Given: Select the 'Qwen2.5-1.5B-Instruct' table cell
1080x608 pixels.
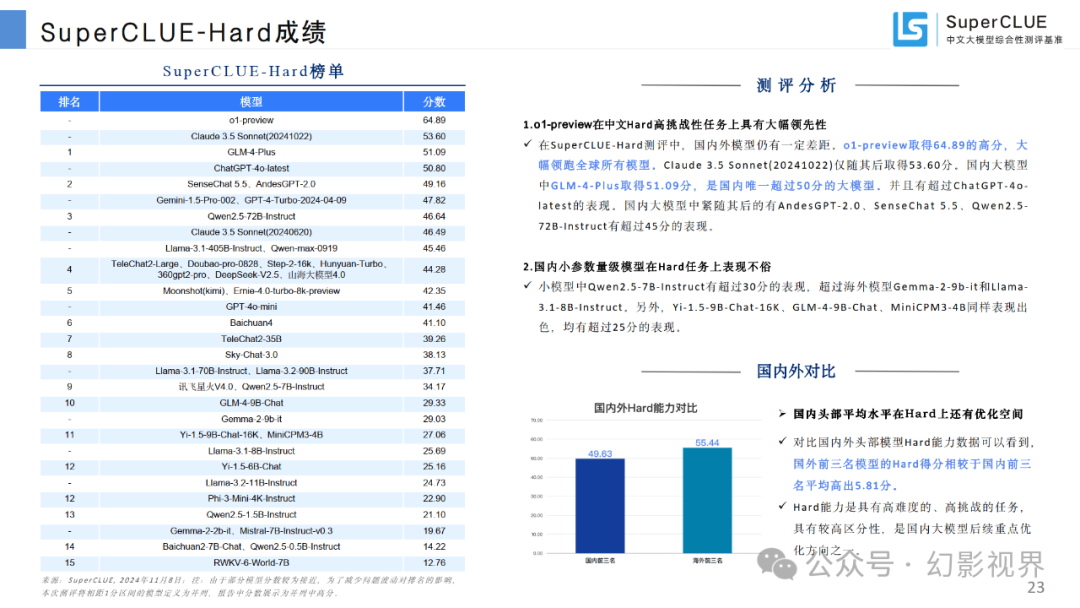Looking at the screenshot, I should [x=251, y=514].
